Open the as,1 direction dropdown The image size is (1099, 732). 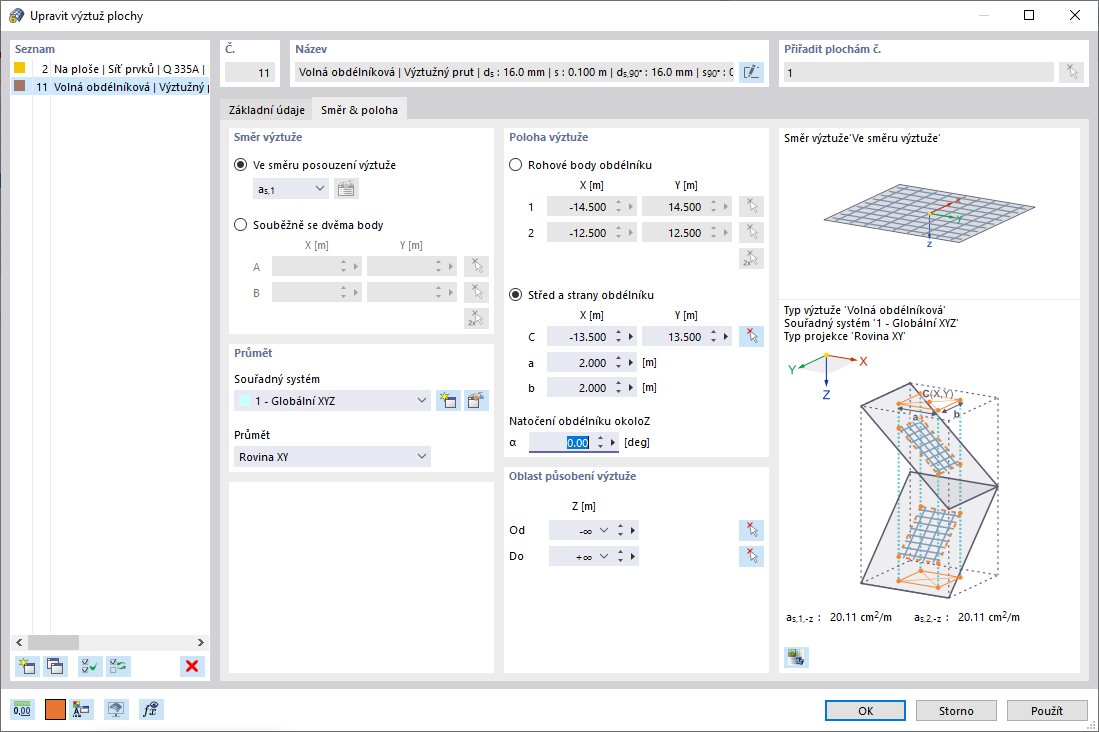290,189
